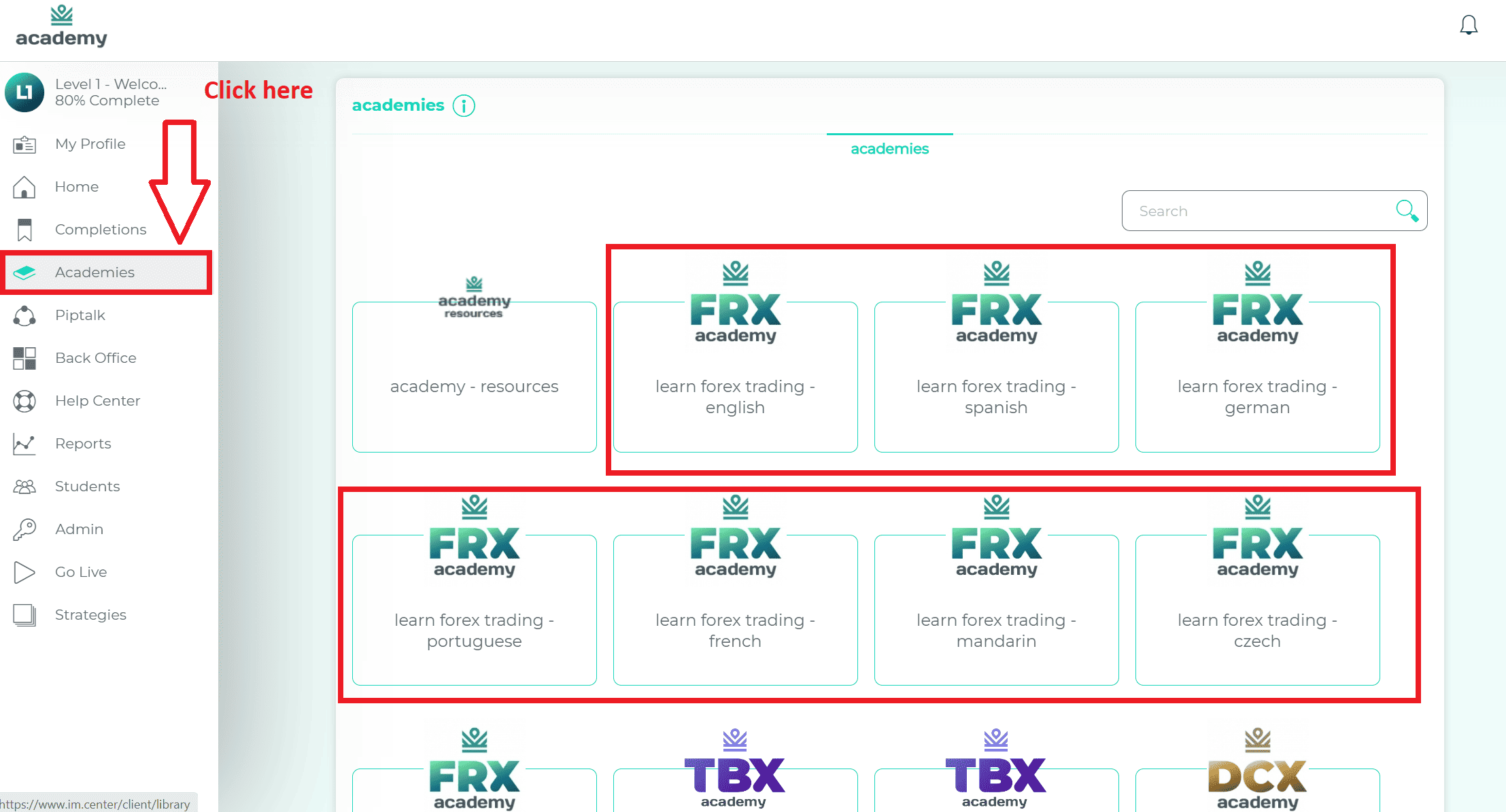This screenshot has width=1506, height=812.
Task: Click the Help Center lifebuoy icon
Action: tap(24, 401)
